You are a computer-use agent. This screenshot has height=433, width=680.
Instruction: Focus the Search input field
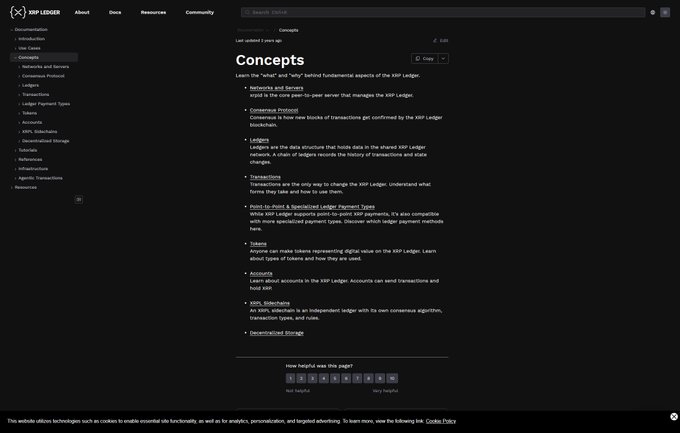pyautogui.click(x=443, y=12)
